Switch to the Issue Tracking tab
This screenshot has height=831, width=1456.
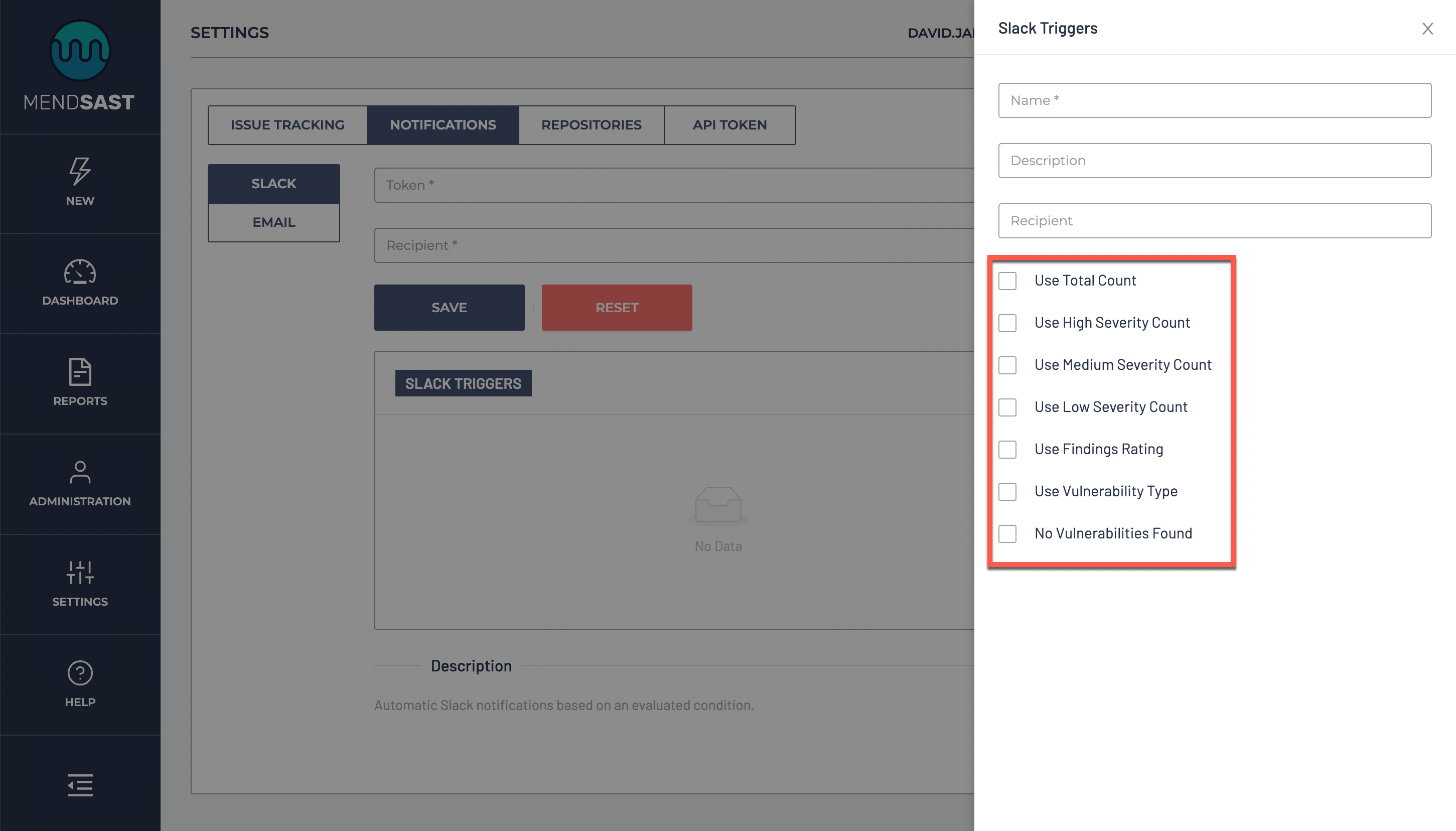tap(287, 125)
